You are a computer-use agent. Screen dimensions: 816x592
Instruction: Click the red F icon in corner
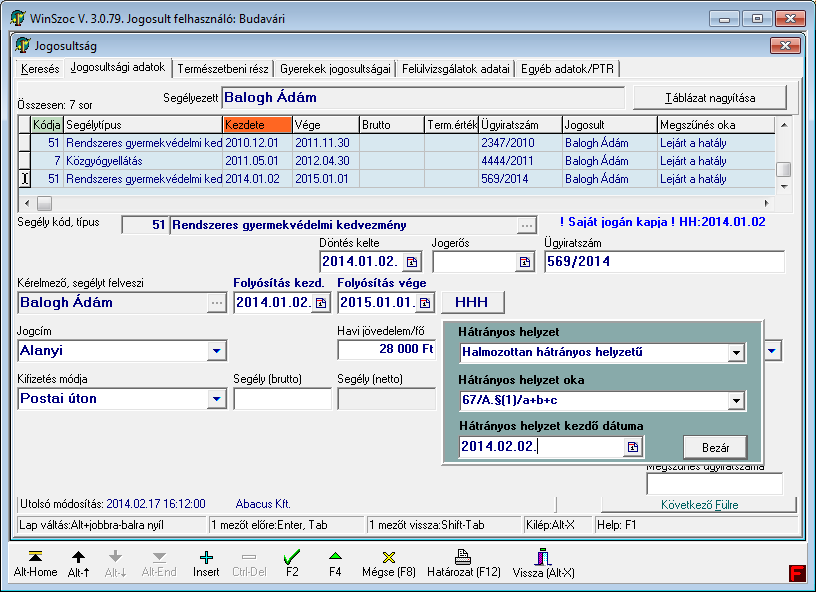click(x=797, y=573)
